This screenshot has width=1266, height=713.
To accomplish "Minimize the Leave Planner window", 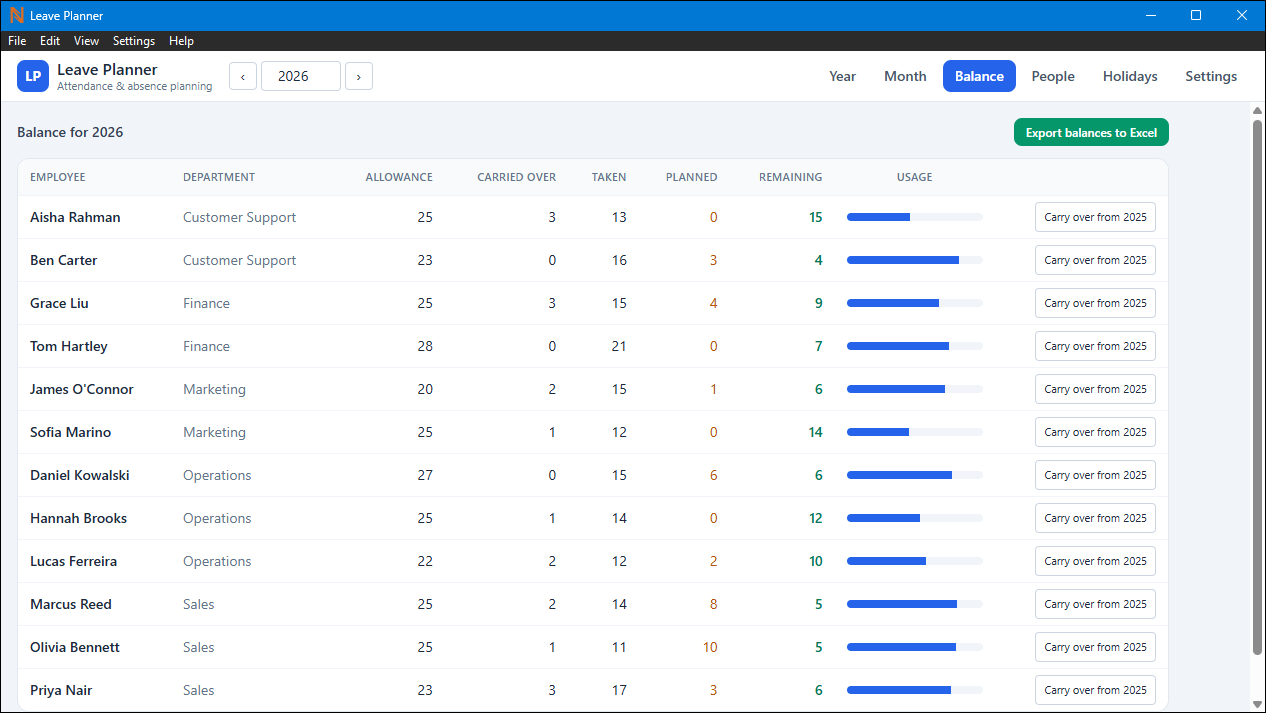I will 1151,15.
